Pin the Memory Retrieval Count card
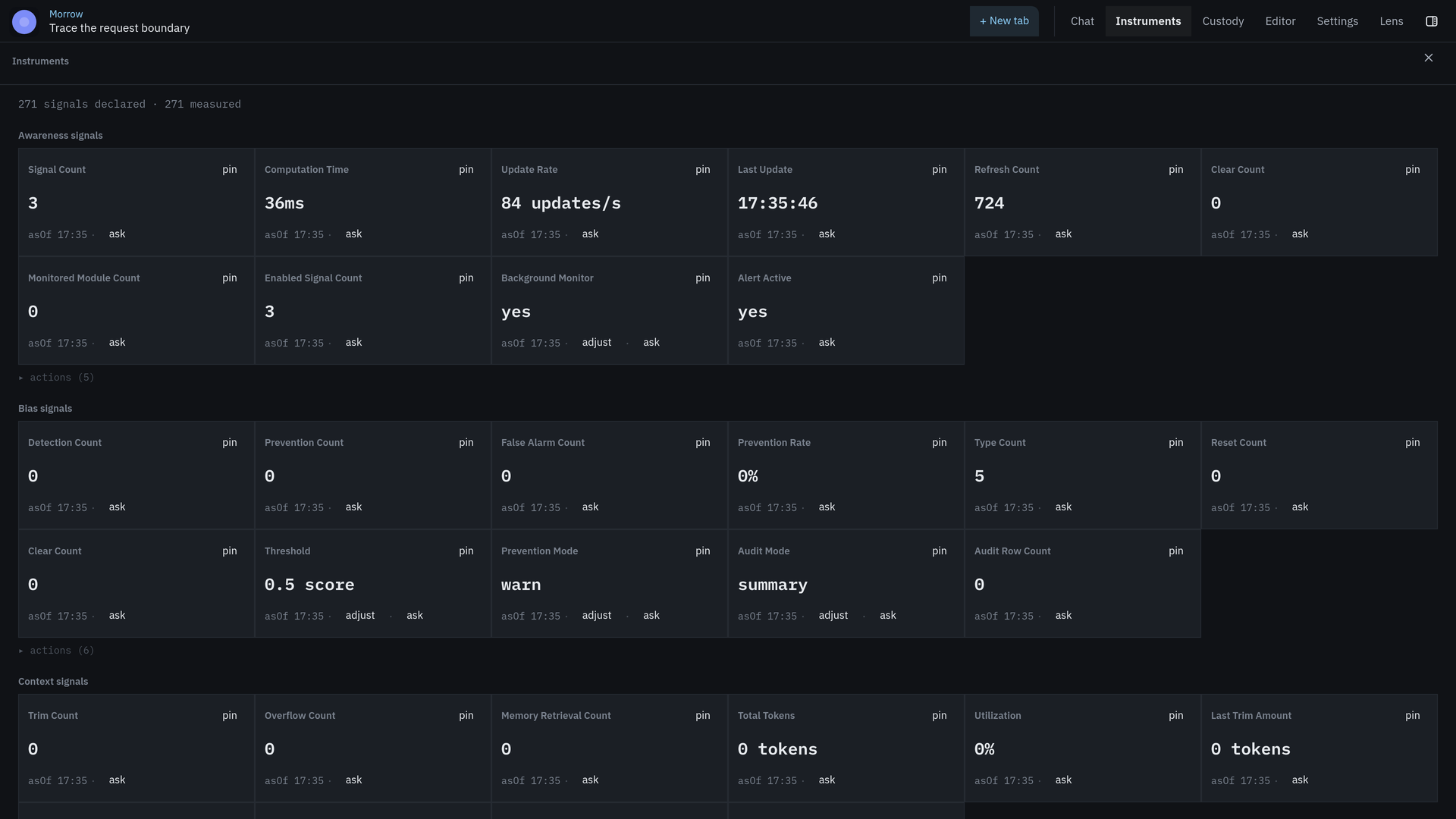The height and width of the screenshot is (819, 1456). (703, 715)
